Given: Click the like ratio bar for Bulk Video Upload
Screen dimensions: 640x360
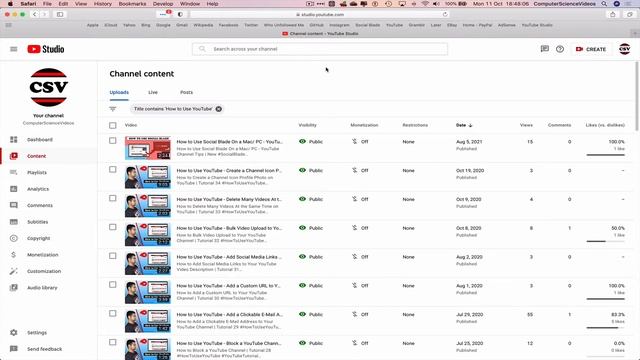Looking at the screenshot, I should [x=605, y=241].
